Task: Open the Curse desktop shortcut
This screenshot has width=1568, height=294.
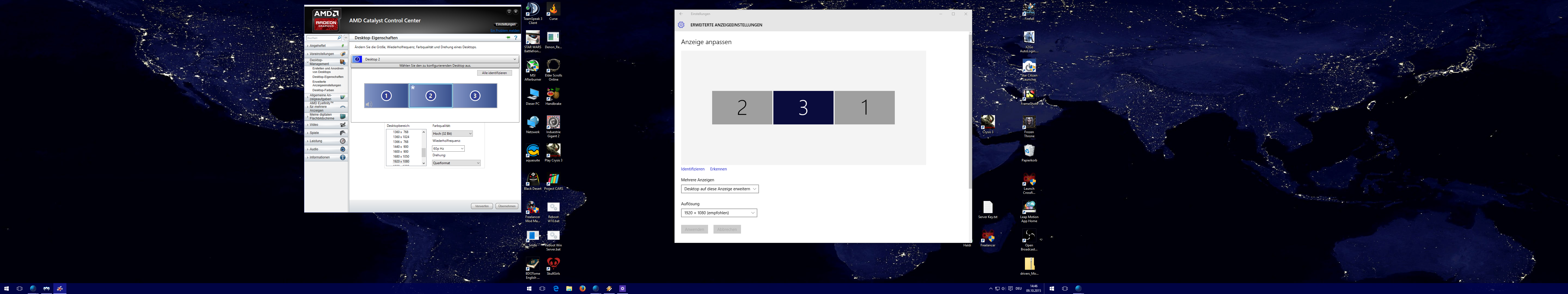Action: [x=553, y=11]
